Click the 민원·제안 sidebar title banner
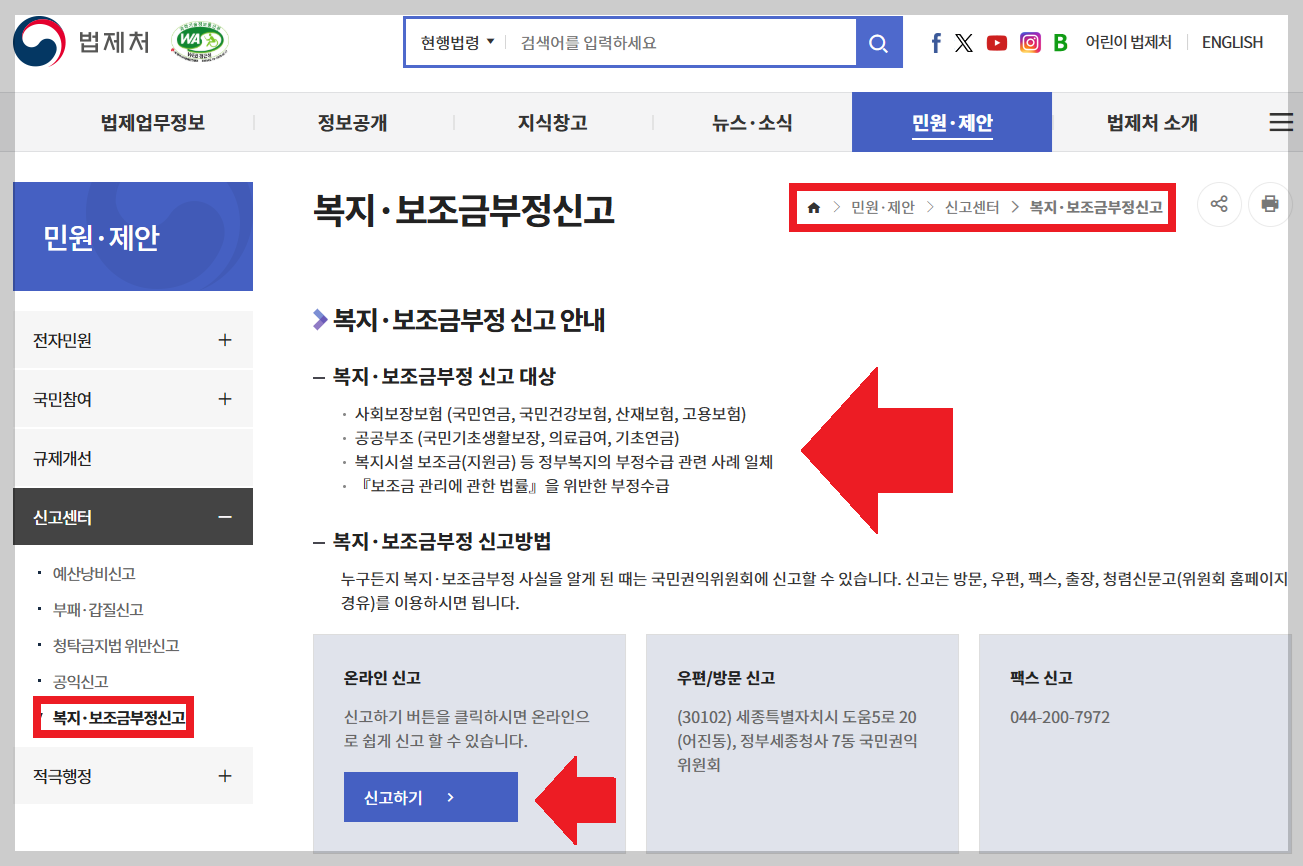 (x=133, y=236)
